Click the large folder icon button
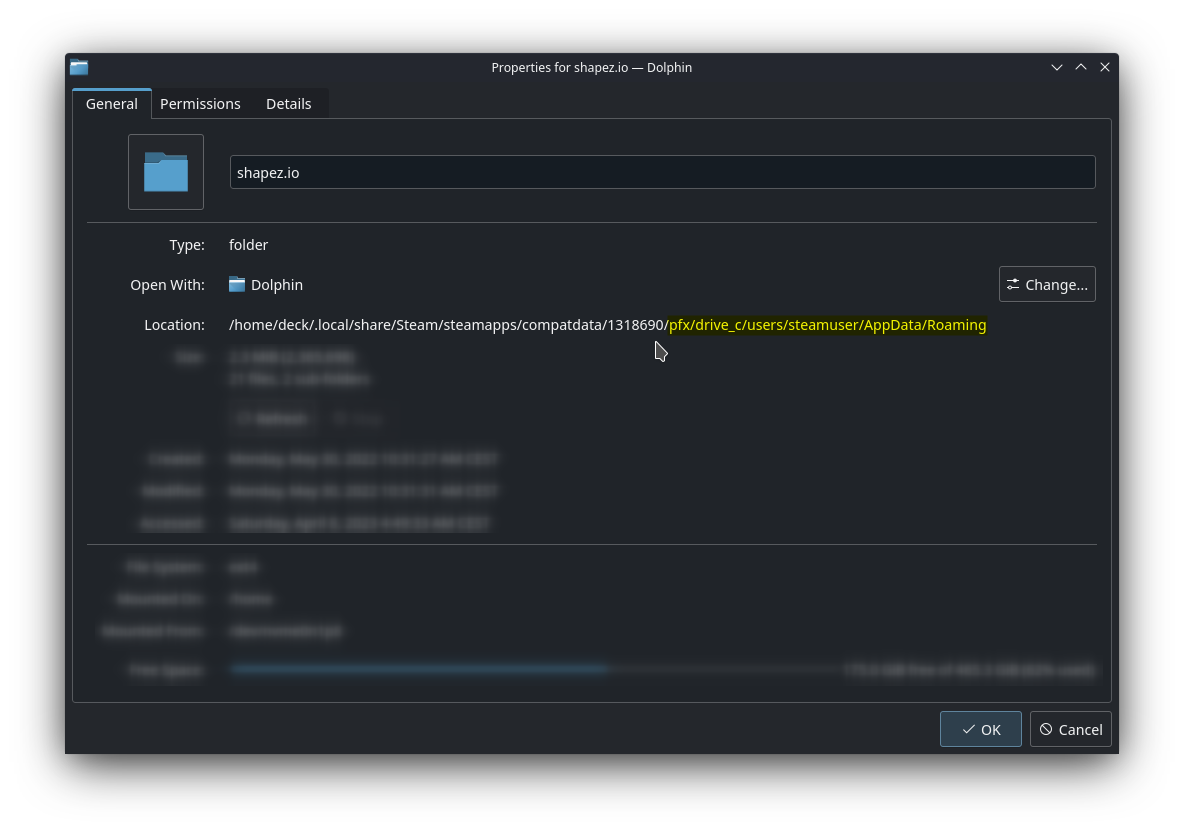 [x=165, y=172]
